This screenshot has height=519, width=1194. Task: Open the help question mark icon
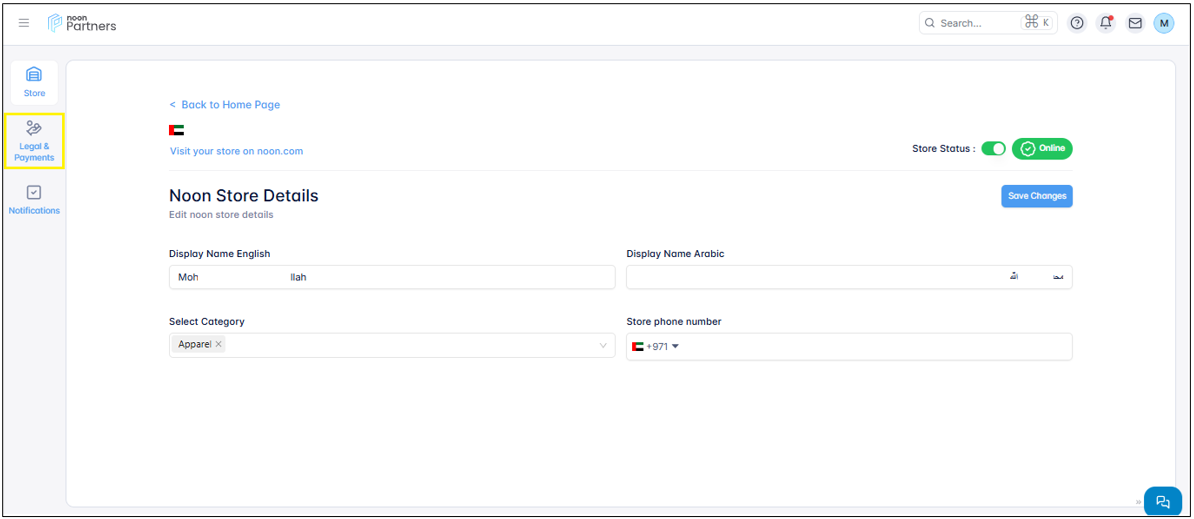[x=1077, y=23]
